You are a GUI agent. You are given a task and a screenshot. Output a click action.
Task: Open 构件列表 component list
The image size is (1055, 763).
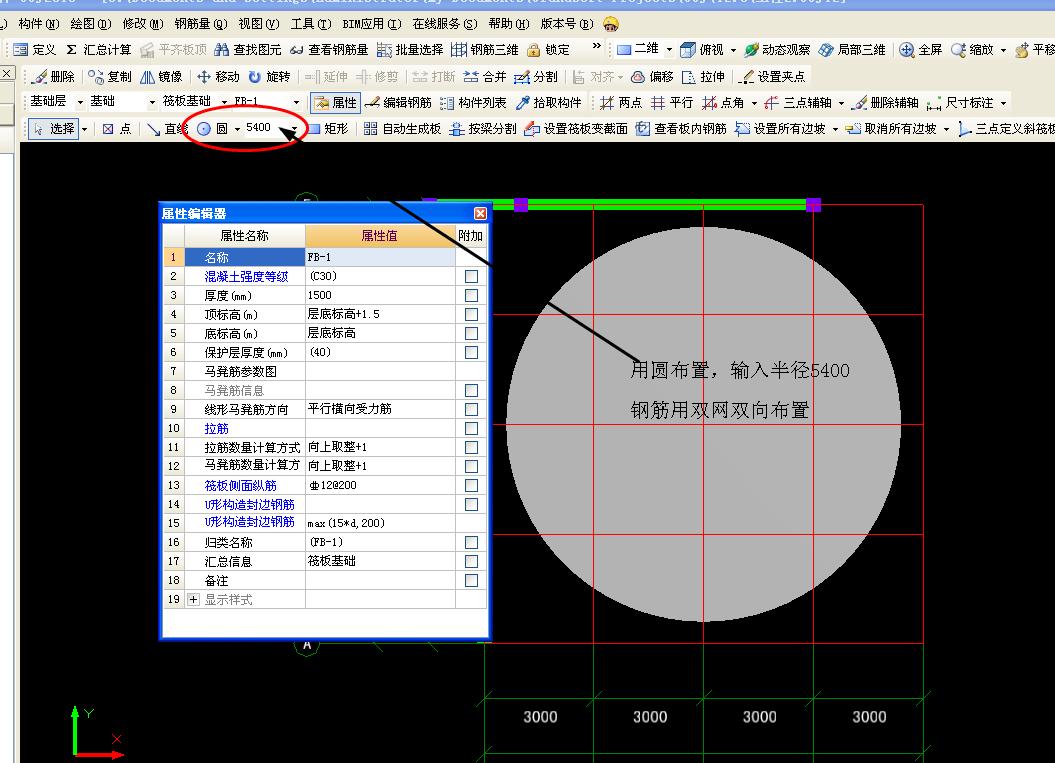tap(473, 103)
